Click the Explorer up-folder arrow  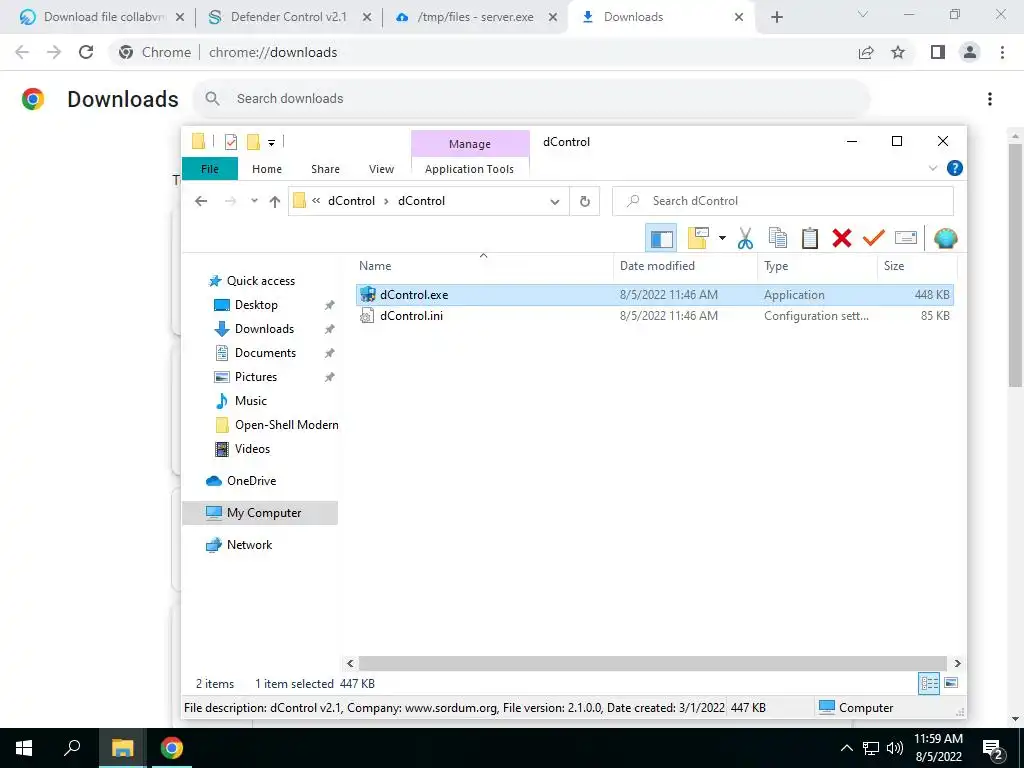click(x=275, y=201)
